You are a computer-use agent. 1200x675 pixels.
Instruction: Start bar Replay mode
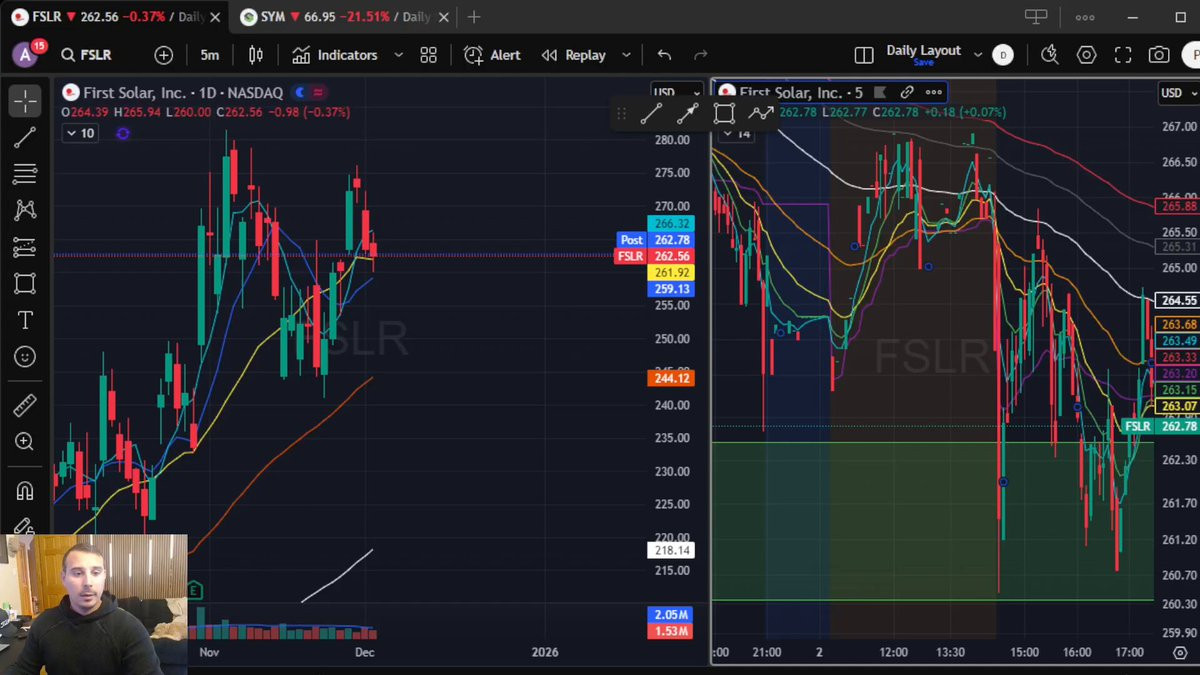click(x=574, y=55)
